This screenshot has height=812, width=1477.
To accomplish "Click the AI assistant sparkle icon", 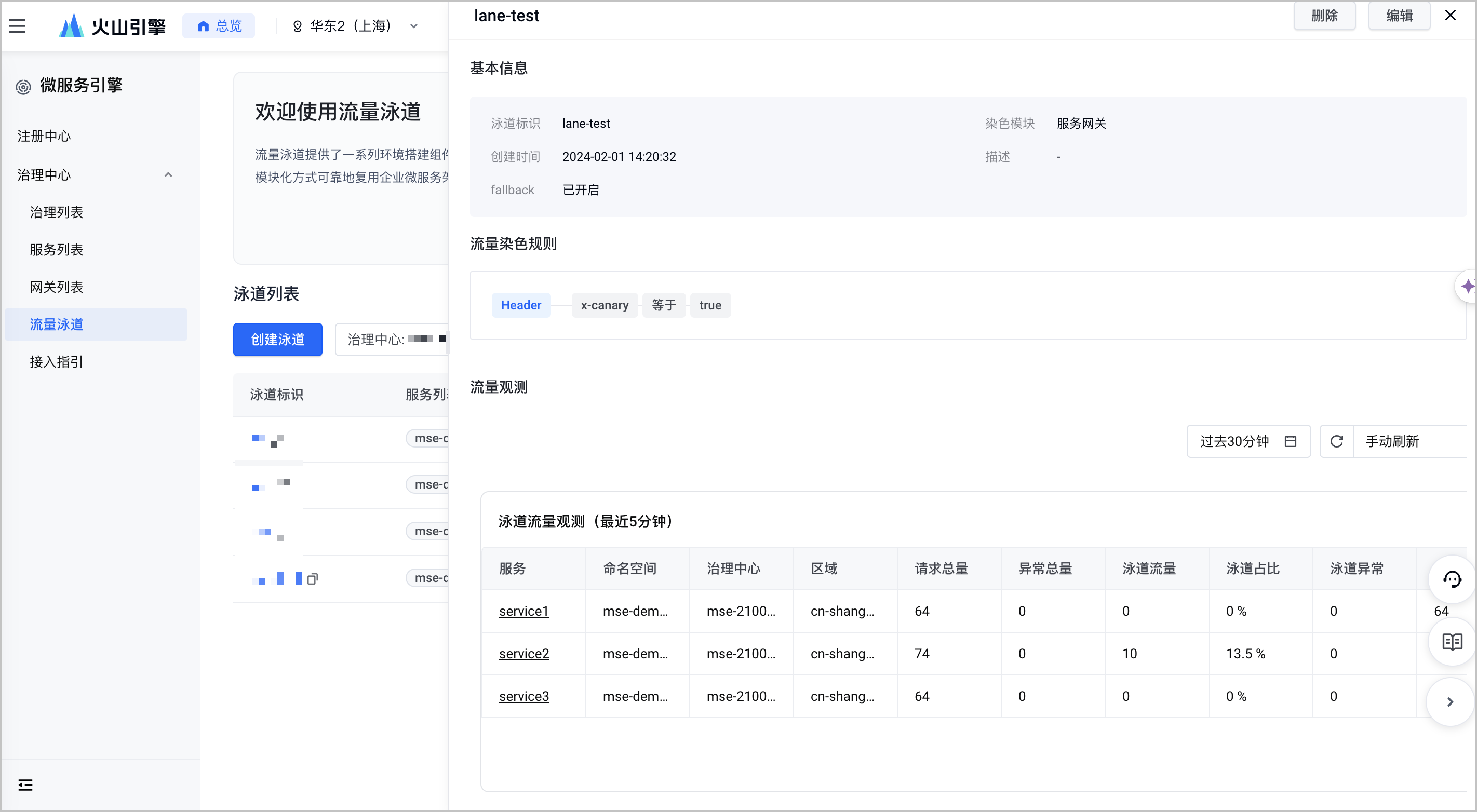I will coord(1467,286).
